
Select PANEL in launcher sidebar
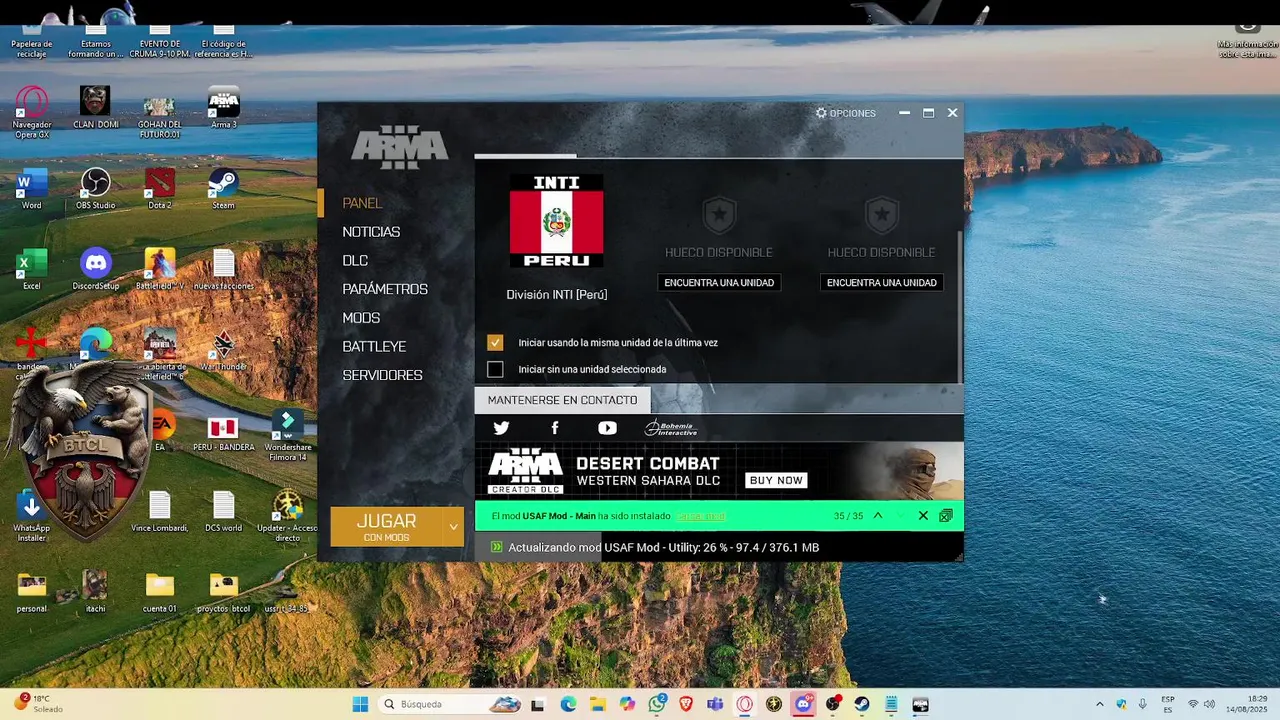[362, 203]
